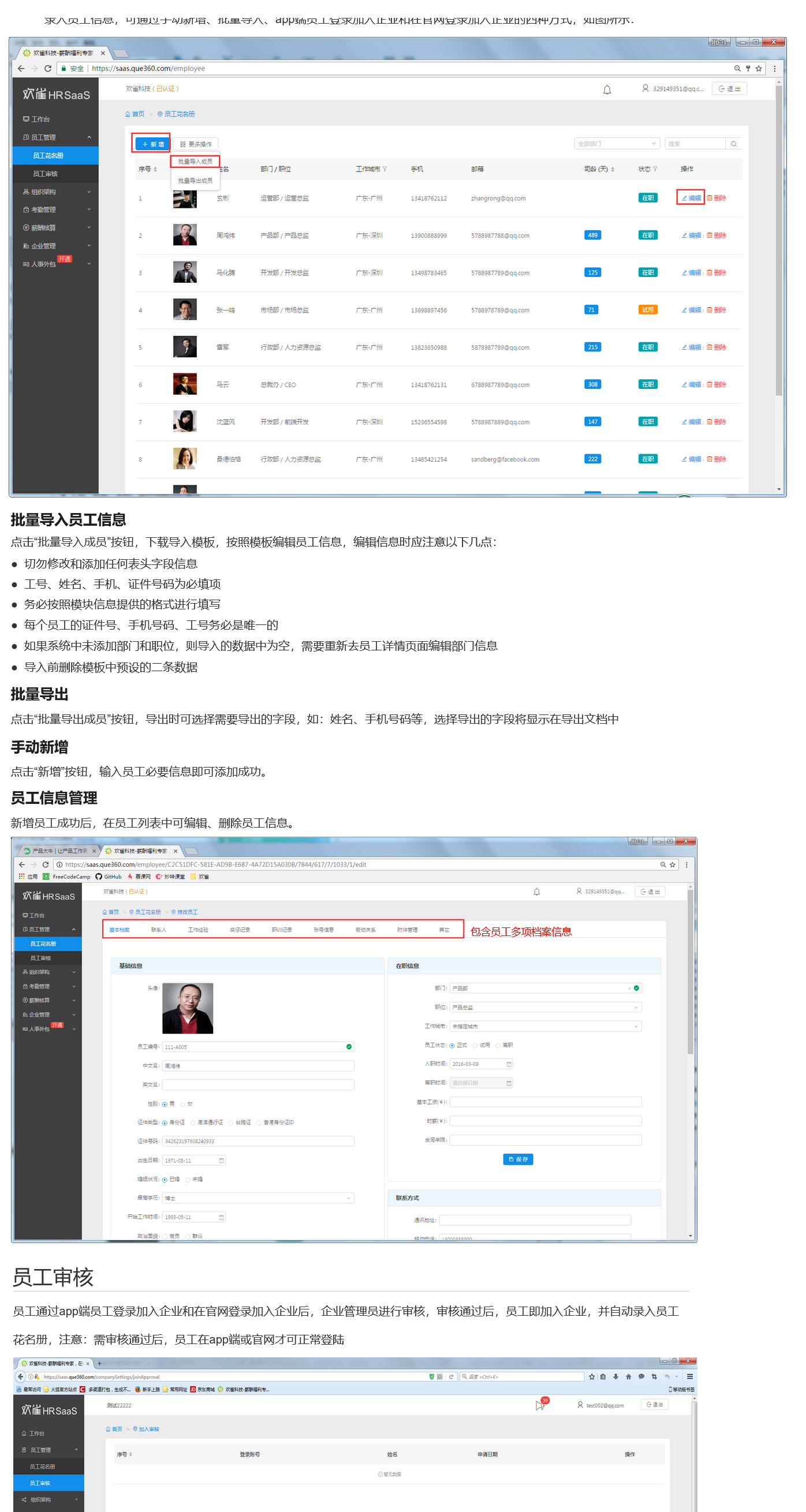Select the 正式 employee status radio button
Image resolution: width=806 pixels, height=1512 pixels.
[x=452, y=1045]
